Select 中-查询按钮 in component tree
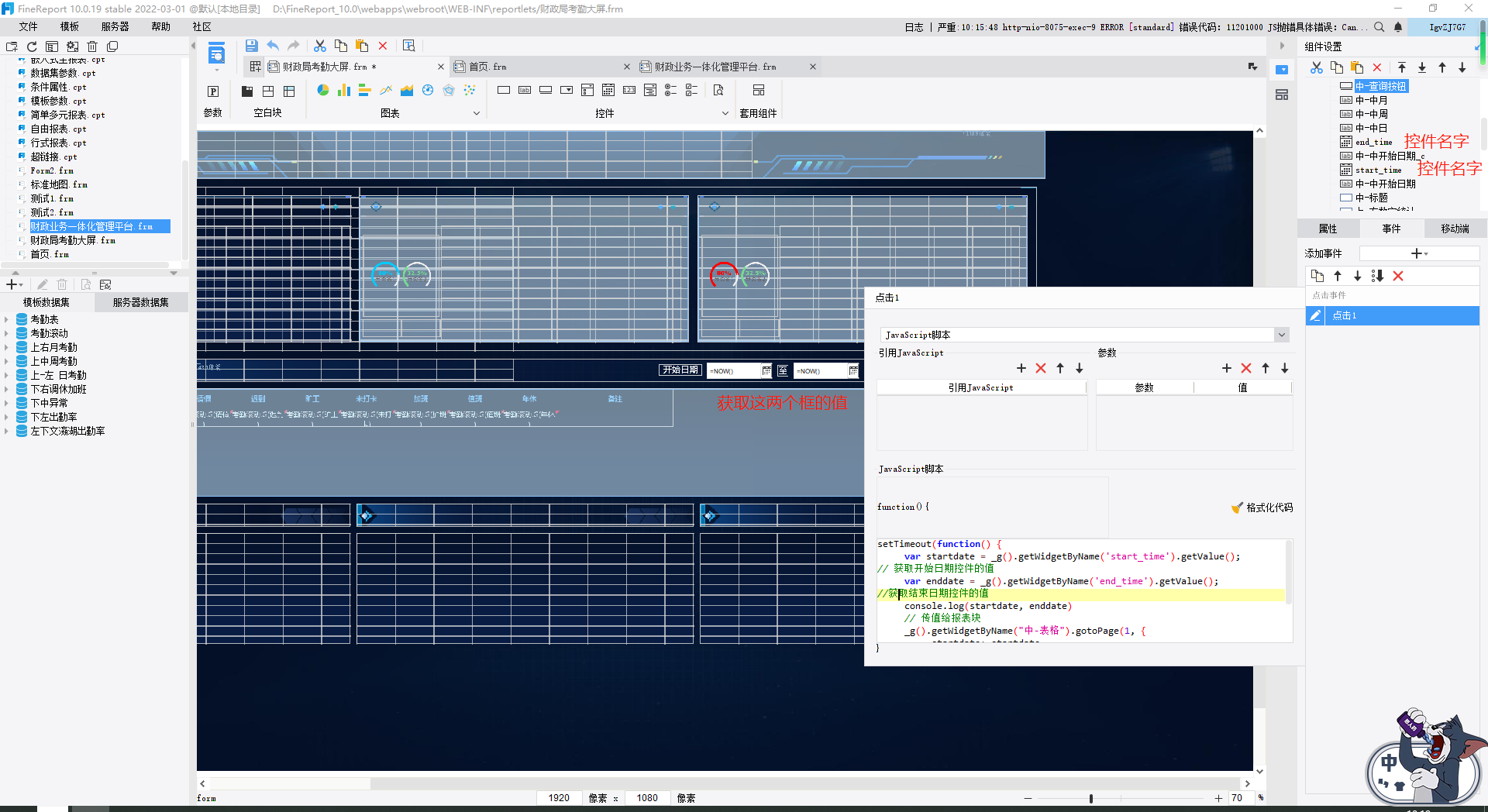This screenshot has height=812, width=1488. [x=1381, y=86]
